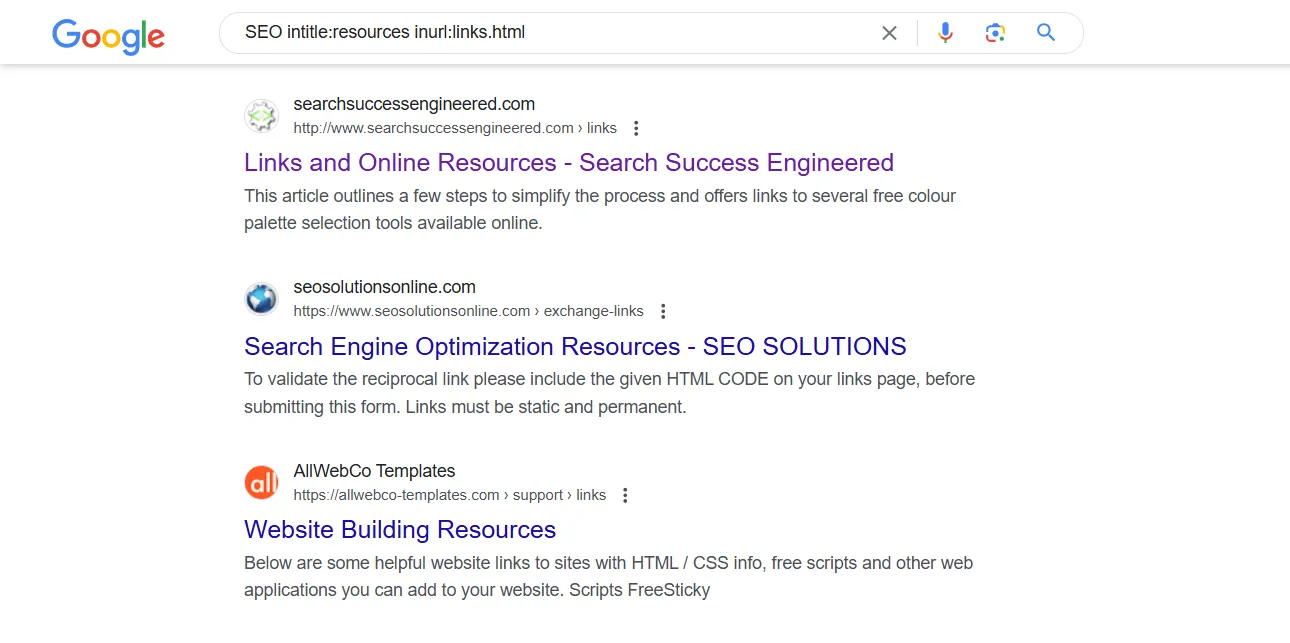Open three-dot menu for seosolutionsonline.com result

click(x=663, y=311)
